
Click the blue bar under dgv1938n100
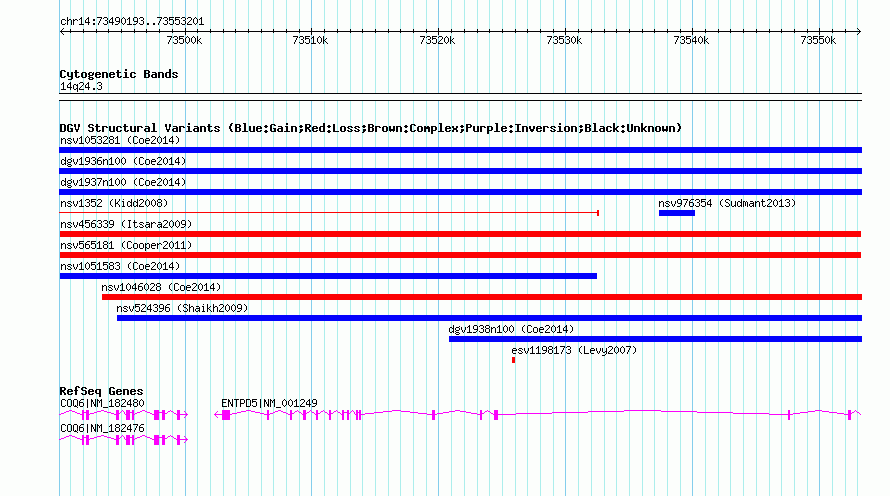[655, 339]
